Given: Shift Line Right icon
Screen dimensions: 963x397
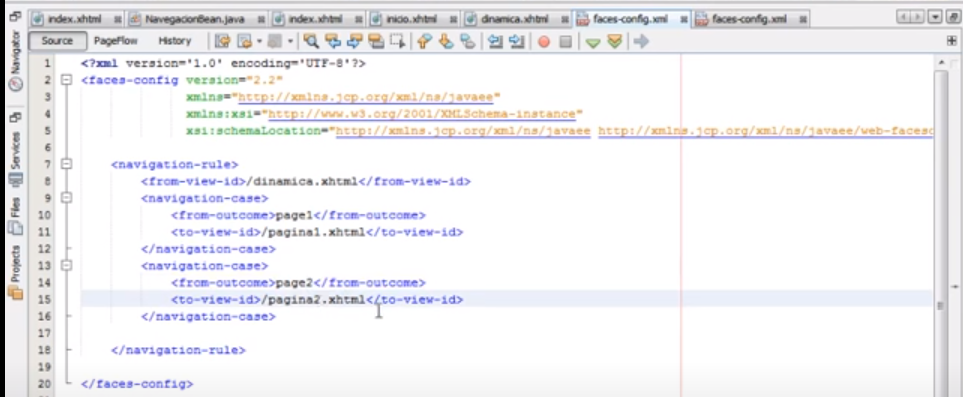Looking at the screenshot, I should pos(517,41).
